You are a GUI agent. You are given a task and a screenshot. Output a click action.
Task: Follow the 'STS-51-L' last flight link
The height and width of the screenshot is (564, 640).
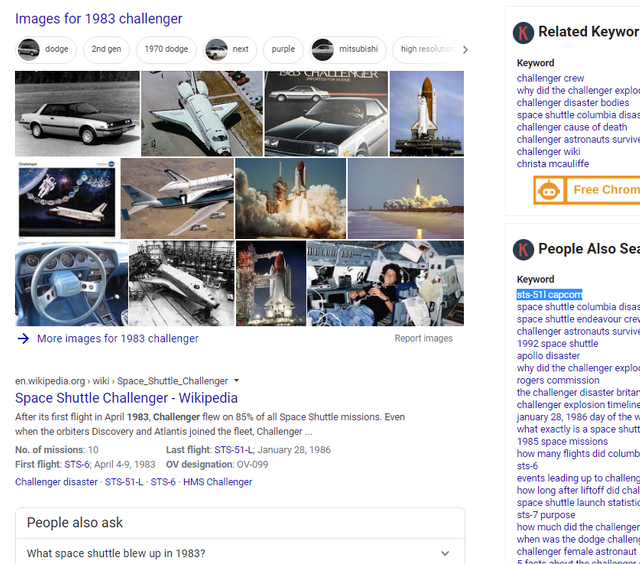(233, 450)
